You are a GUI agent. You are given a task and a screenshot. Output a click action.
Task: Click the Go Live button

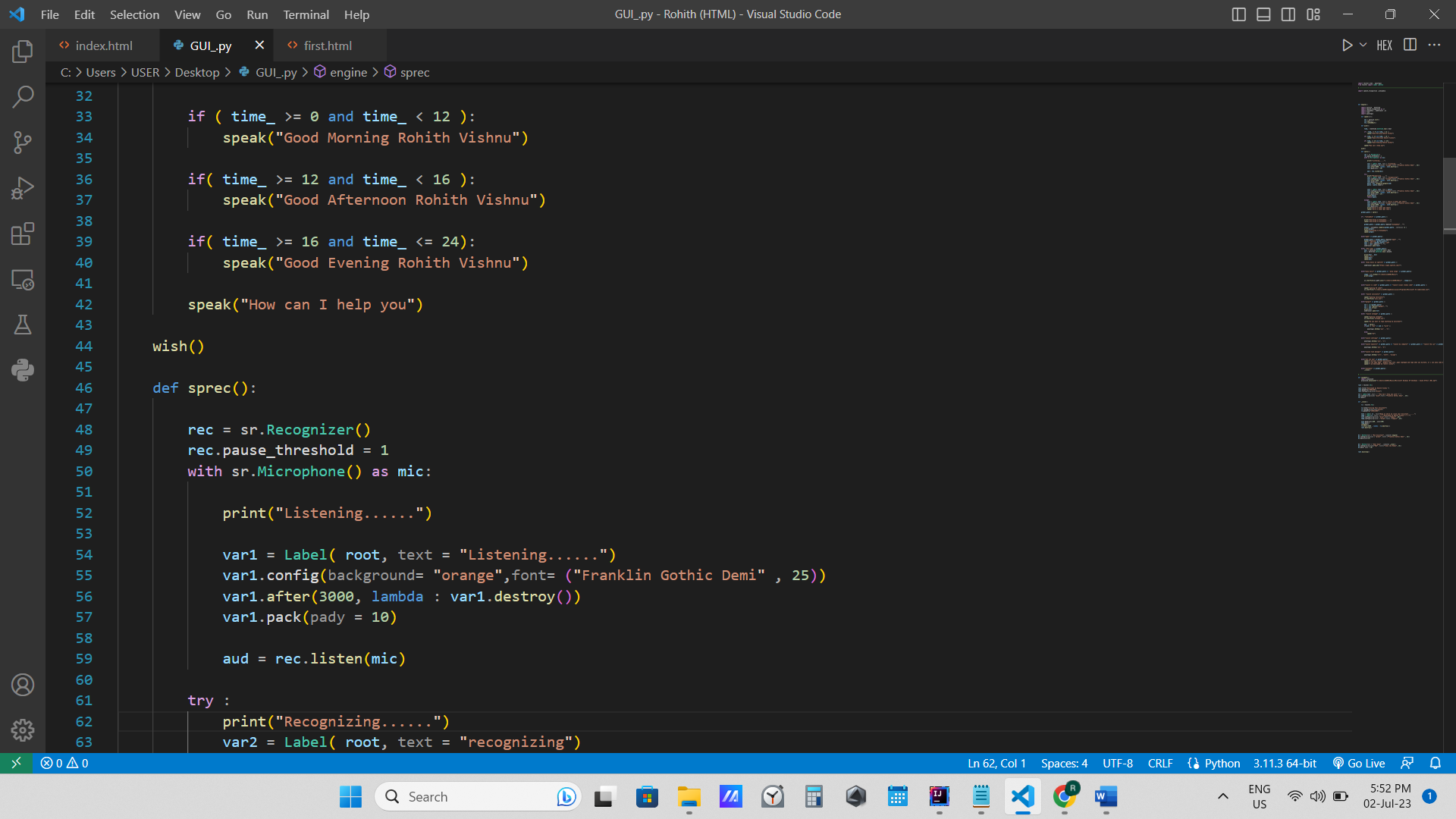[1359, 763]
